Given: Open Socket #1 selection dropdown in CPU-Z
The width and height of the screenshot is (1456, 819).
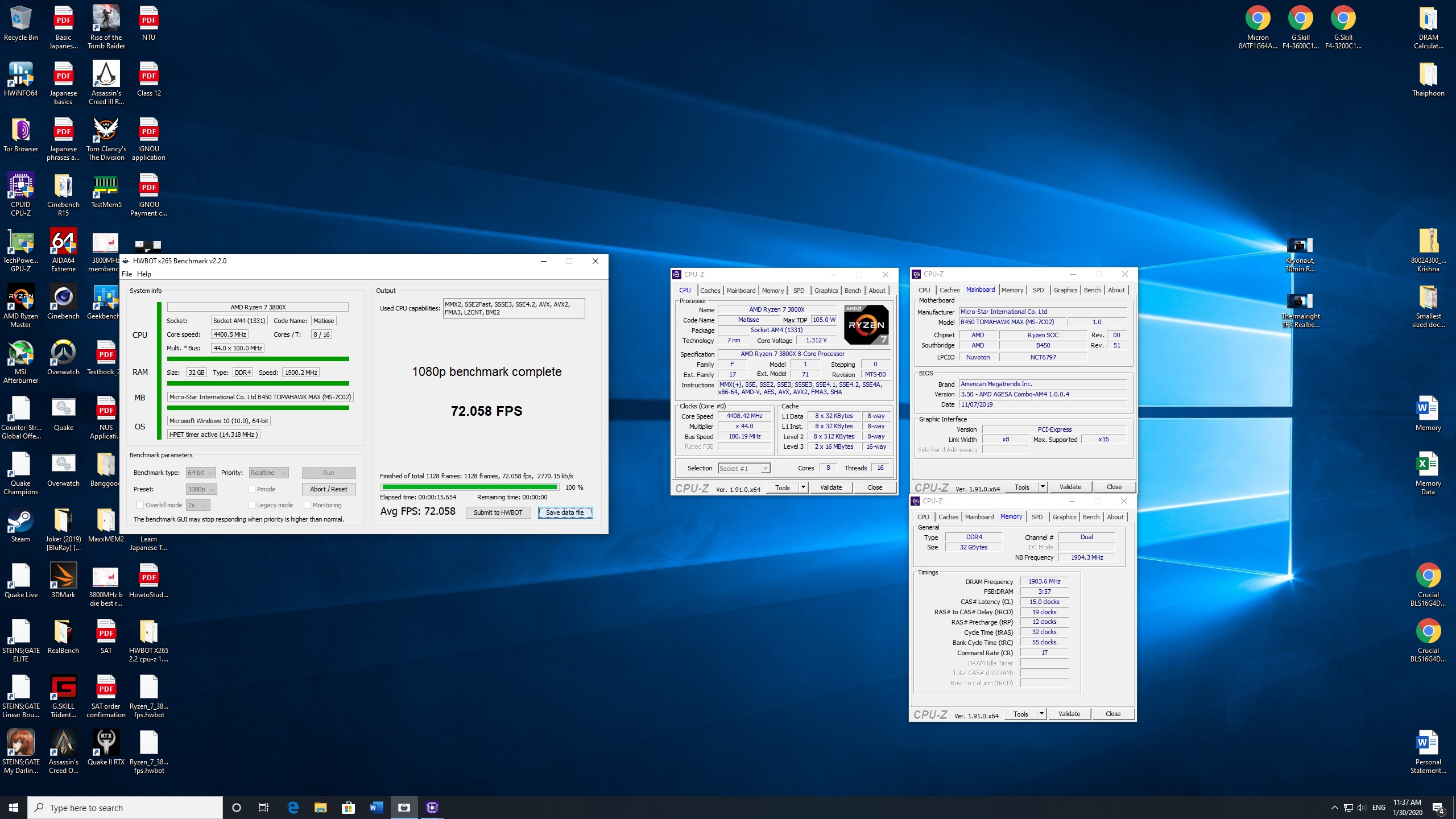Looking at the screenshot, I should click(744, 468).
